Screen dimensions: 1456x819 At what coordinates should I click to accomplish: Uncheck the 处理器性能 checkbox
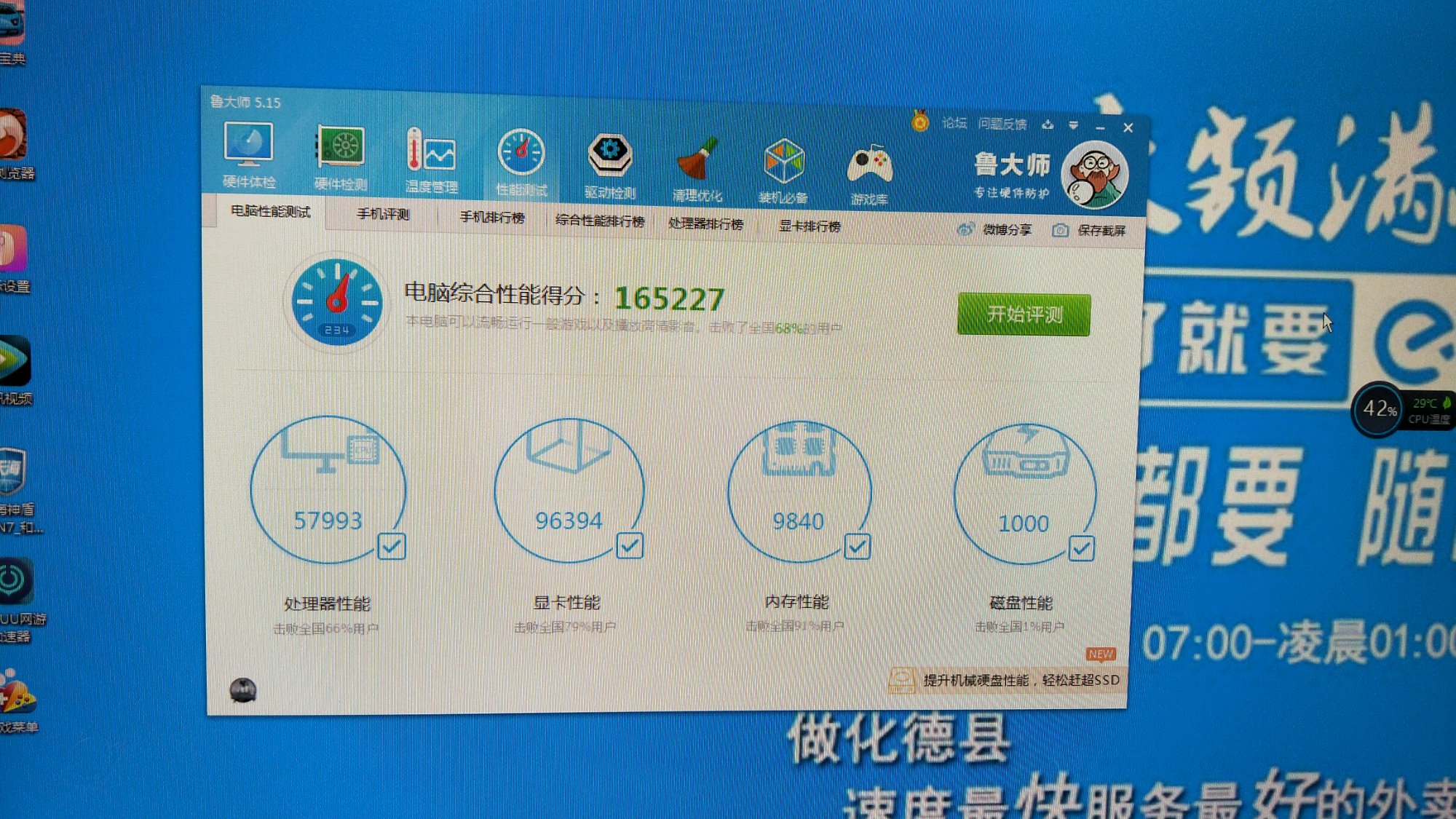(x=392, y=546)
